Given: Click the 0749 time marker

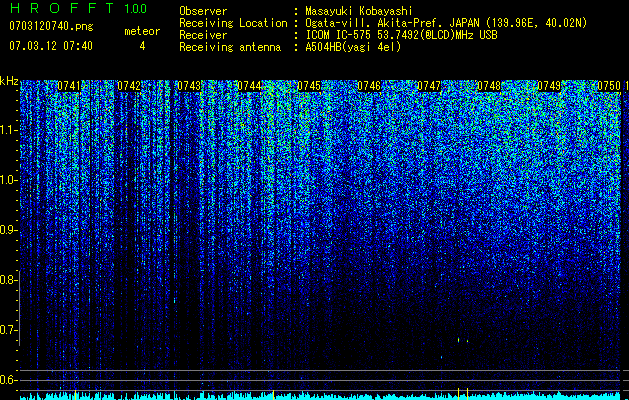Looking at the screenshot, I should click(x=549, y=86).
